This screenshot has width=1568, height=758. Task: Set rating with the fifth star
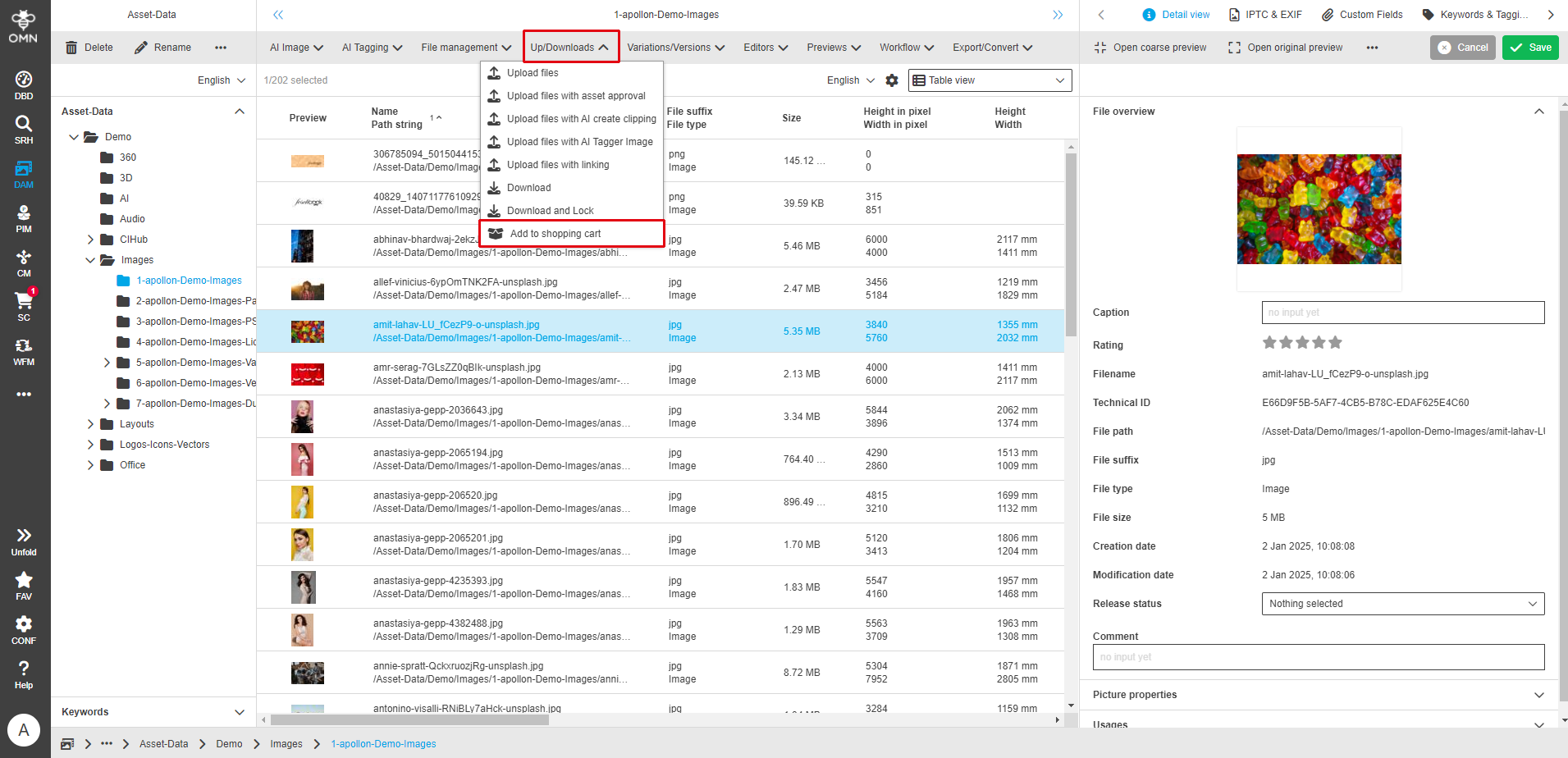click(x=1335, y=343)
